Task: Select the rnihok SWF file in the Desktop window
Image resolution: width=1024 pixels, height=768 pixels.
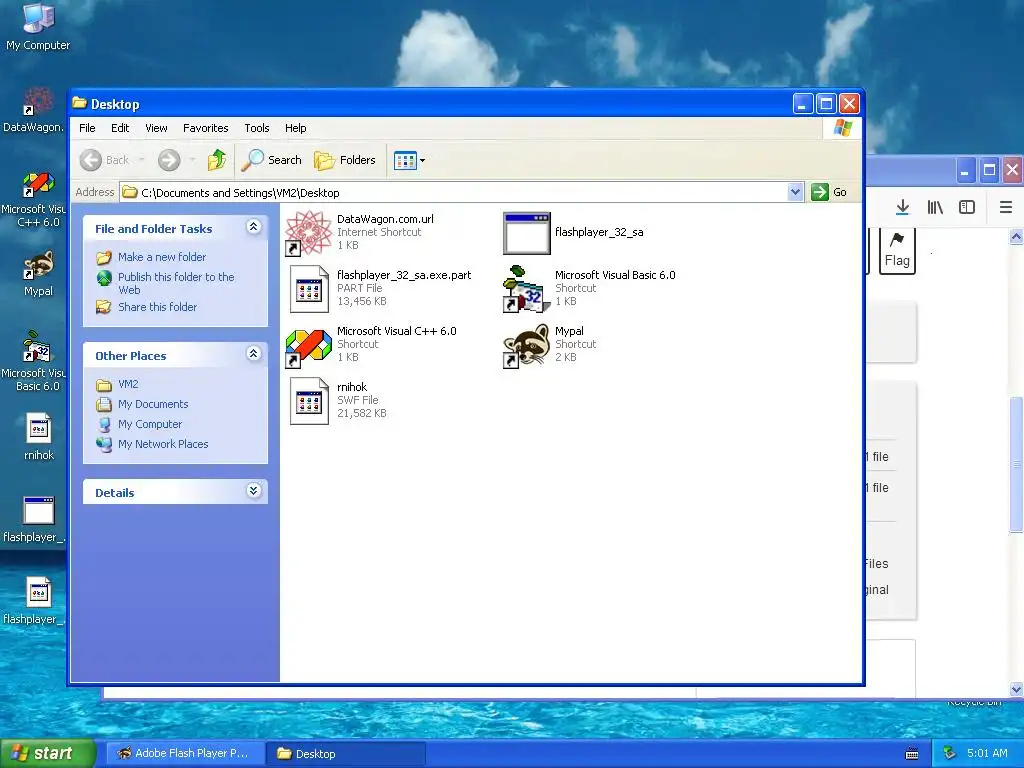Action: tap(308, 401)
